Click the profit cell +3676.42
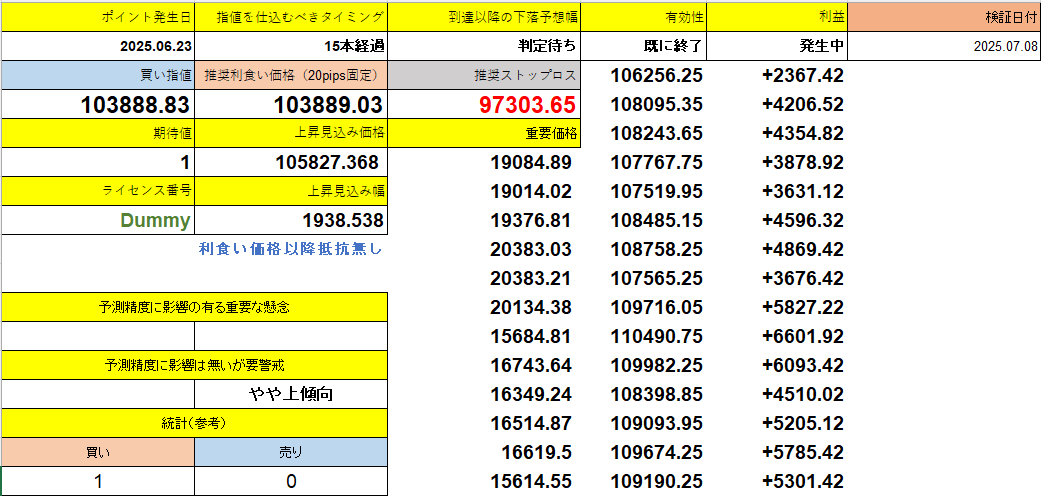The width and height of the screenshot is (1041, 496). point(803,278)
